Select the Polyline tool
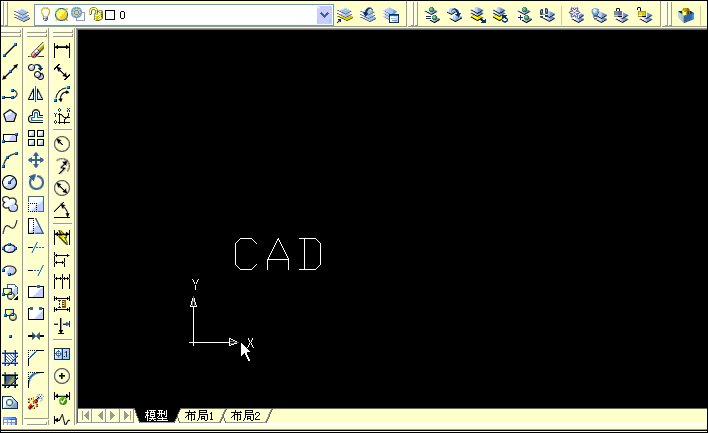The width and height of the screenshot is (708, 433). click(10, 94)
